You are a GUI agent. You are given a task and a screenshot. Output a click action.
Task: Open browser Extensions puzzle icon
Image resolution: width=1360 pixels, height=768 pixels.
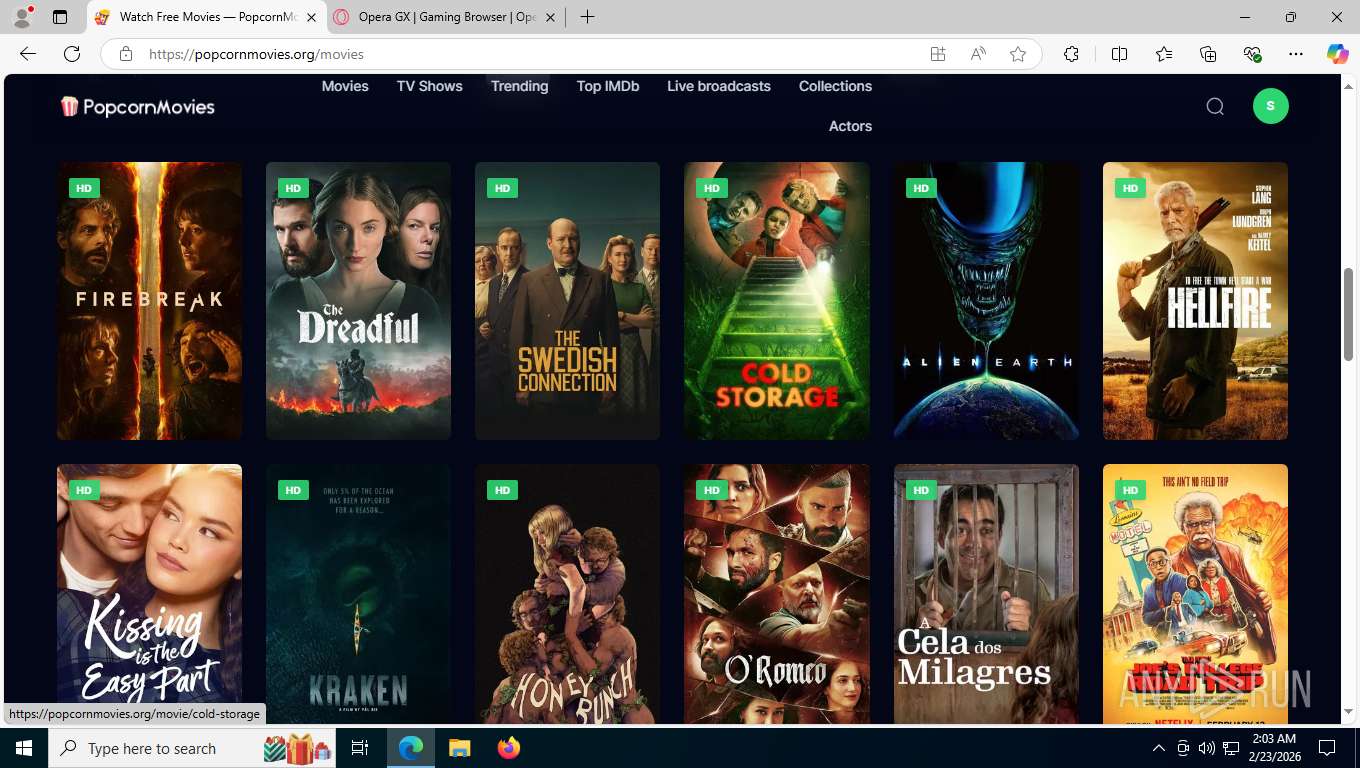1071,54
